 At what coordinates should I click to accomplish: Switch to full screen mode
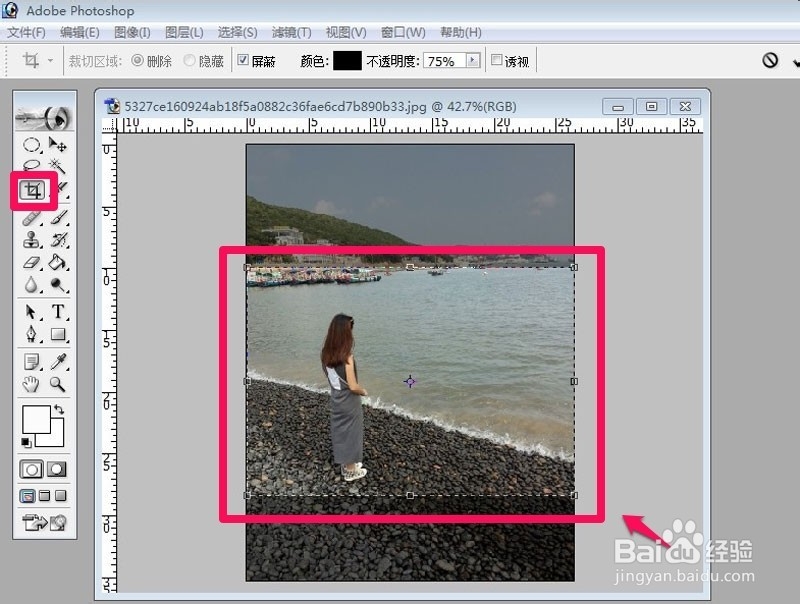click(61, 496)
